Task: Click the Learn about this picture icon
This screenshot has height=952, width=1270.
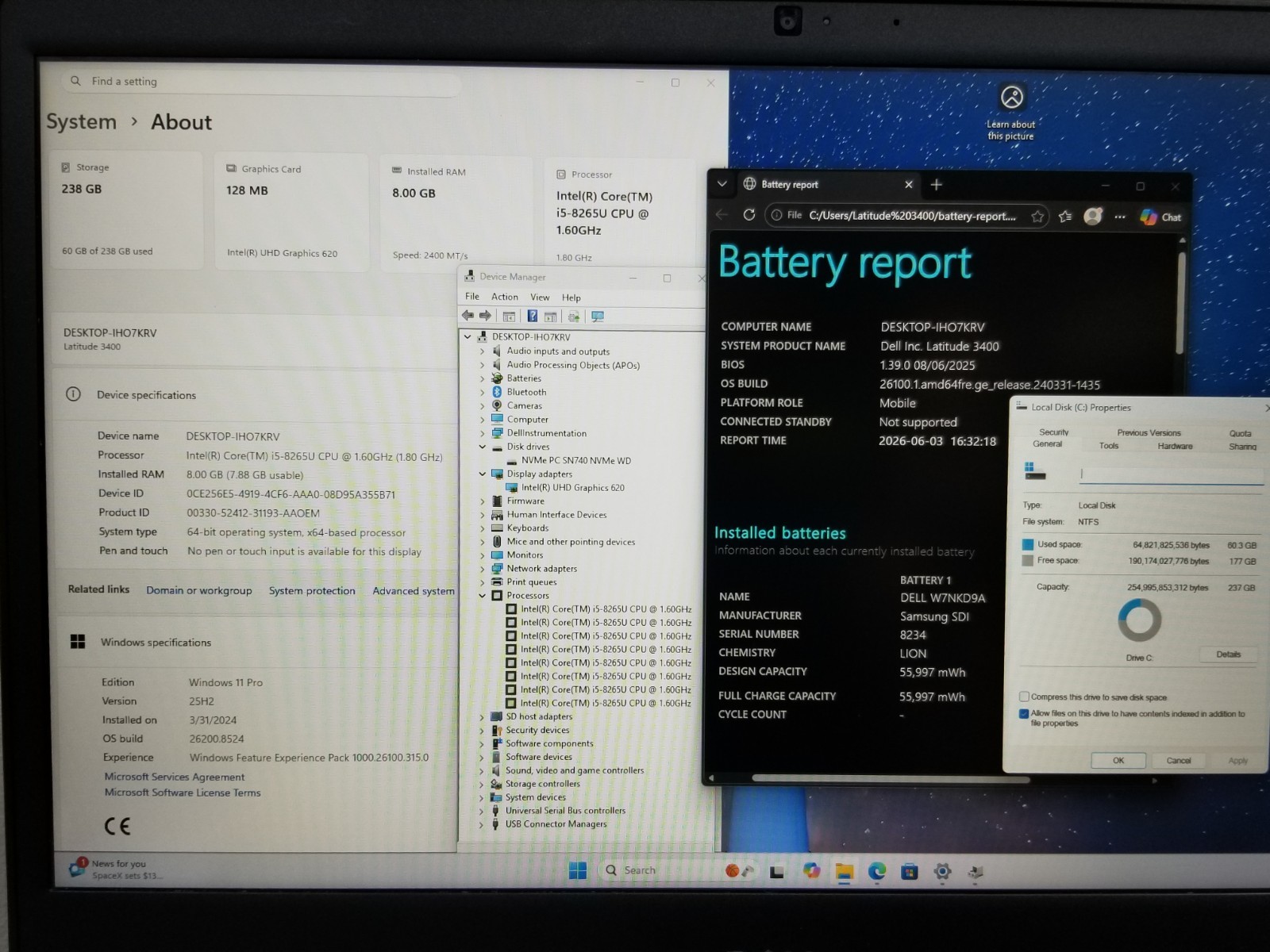Action: tap(1012, 97)
